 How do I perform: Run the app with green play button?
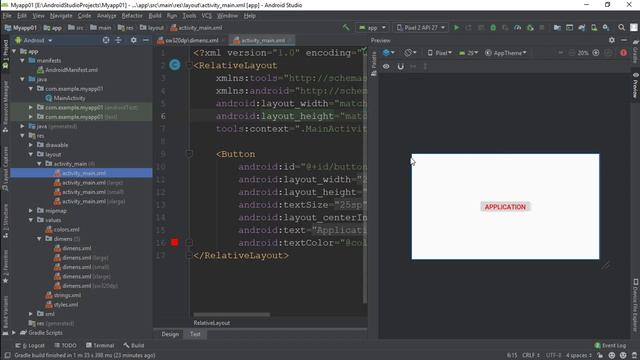click(x=456, y=28)
